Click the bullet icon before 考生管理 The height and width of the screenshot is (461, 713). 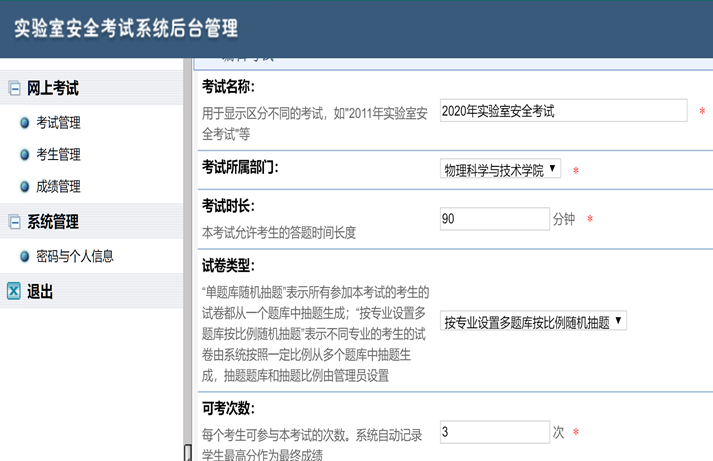point(25,155)
